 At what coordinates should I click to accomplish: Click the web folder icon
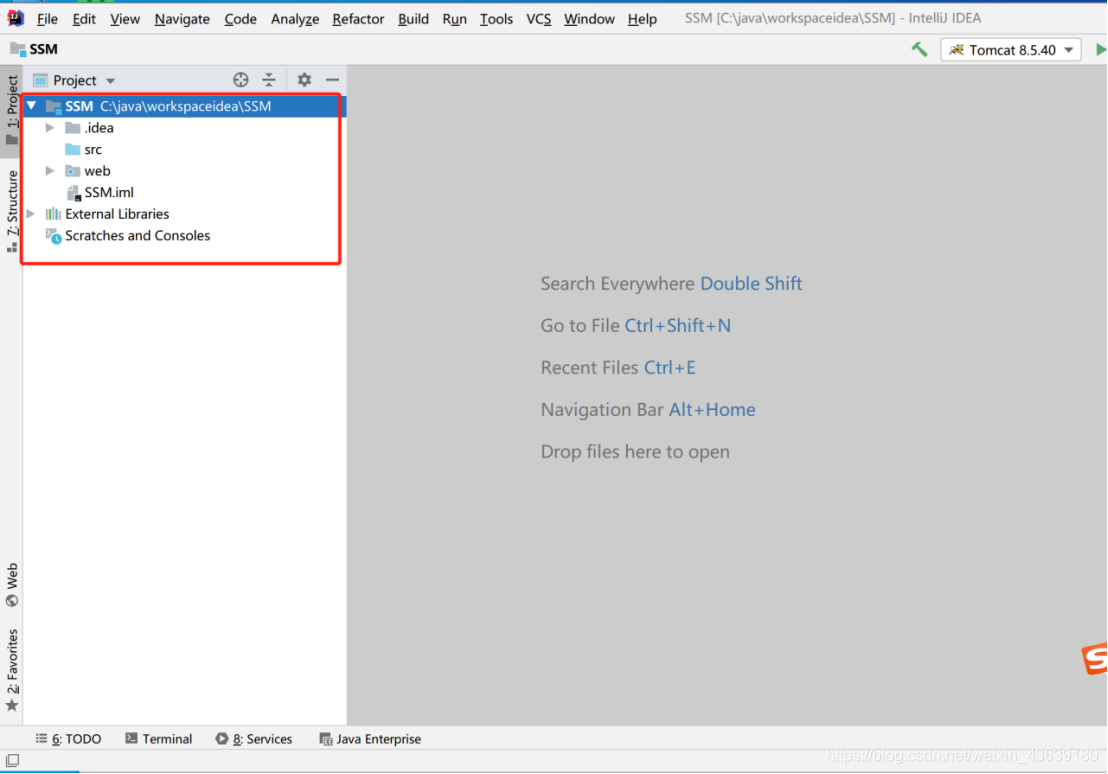(x=72, y=171)
